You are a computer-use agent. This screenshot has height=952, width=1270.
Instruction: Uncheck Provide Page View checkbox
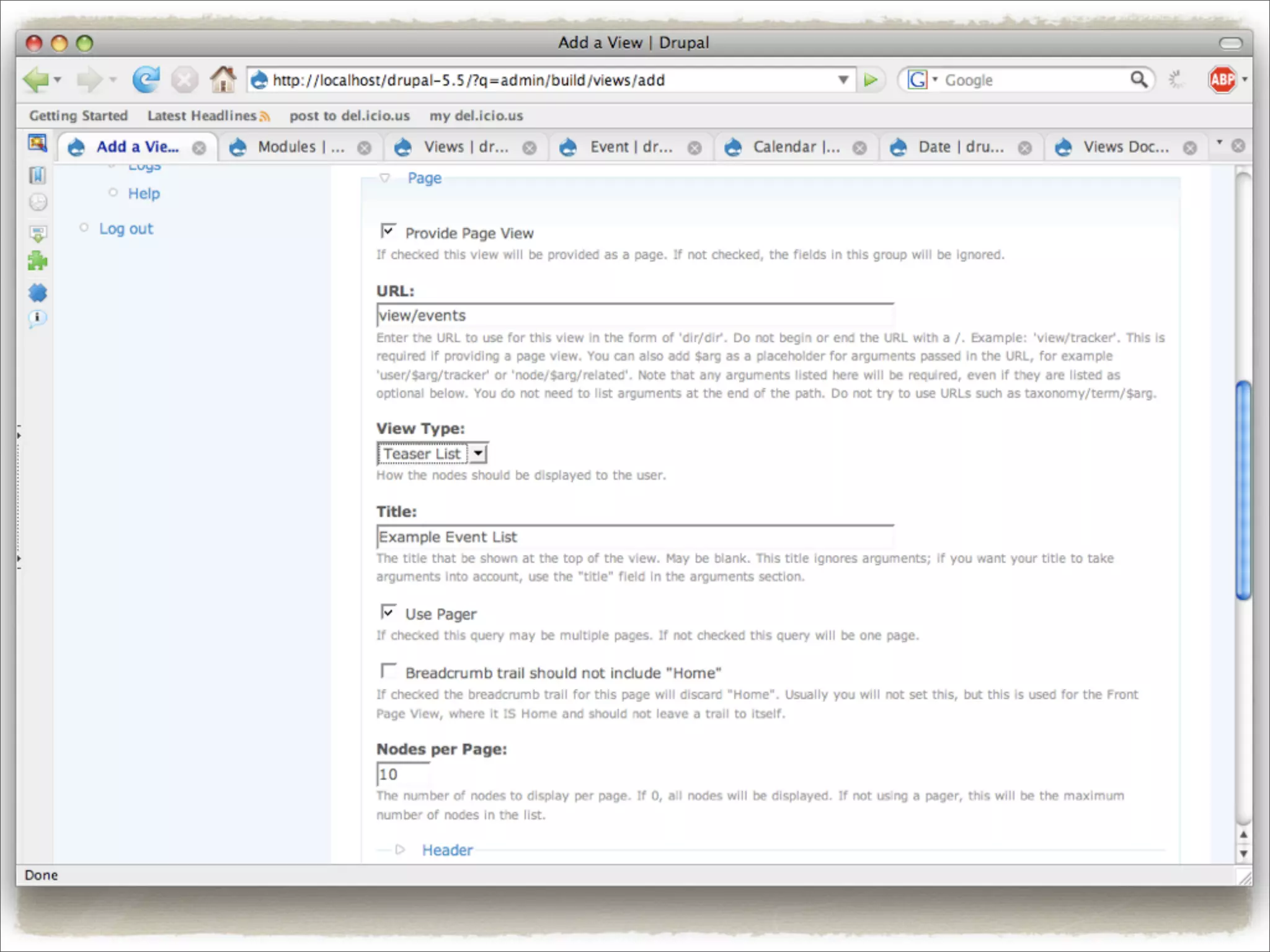(388, 232)
